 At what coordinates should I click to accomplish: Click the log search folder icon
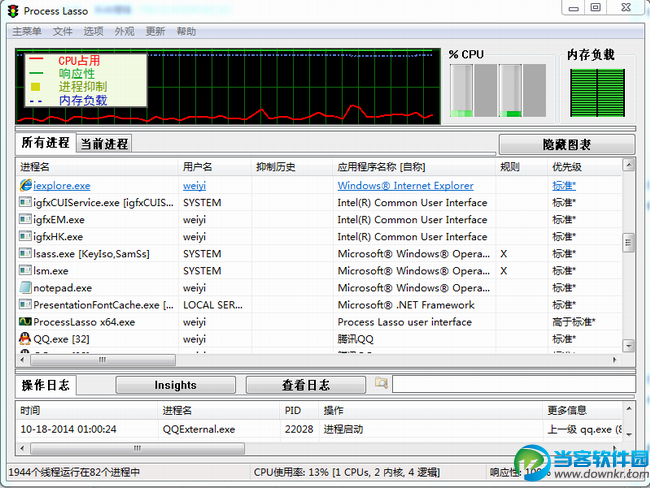(x=381, y=383)
